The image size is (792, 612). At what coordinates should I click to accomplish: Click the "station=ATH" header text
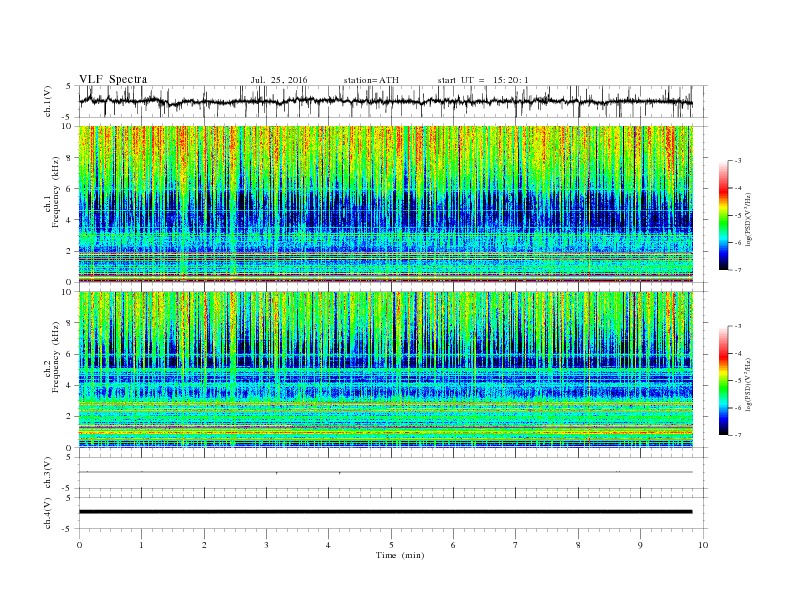click(371, 80)
